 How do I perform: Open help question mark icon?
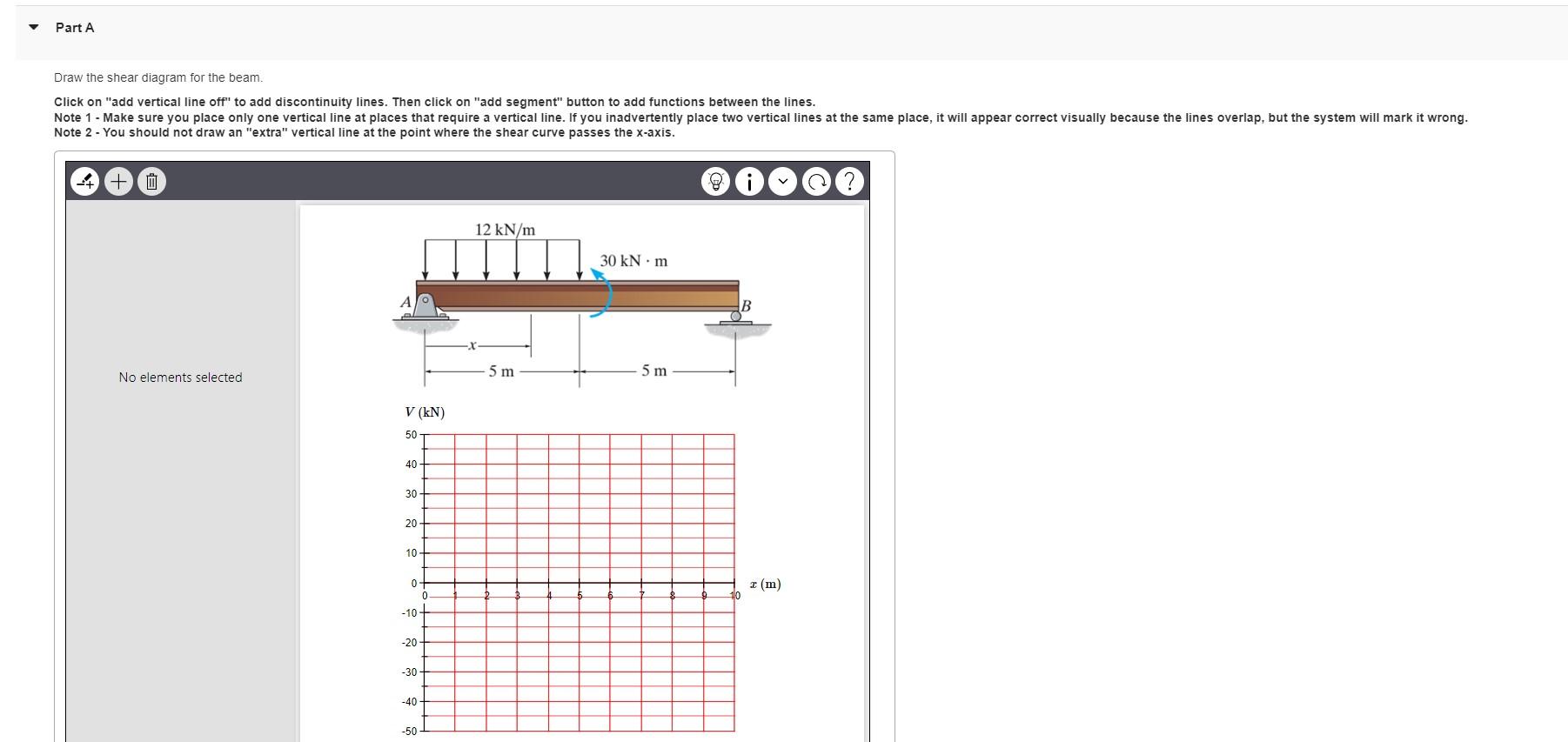pyautogui.click(x=849, y=182)
